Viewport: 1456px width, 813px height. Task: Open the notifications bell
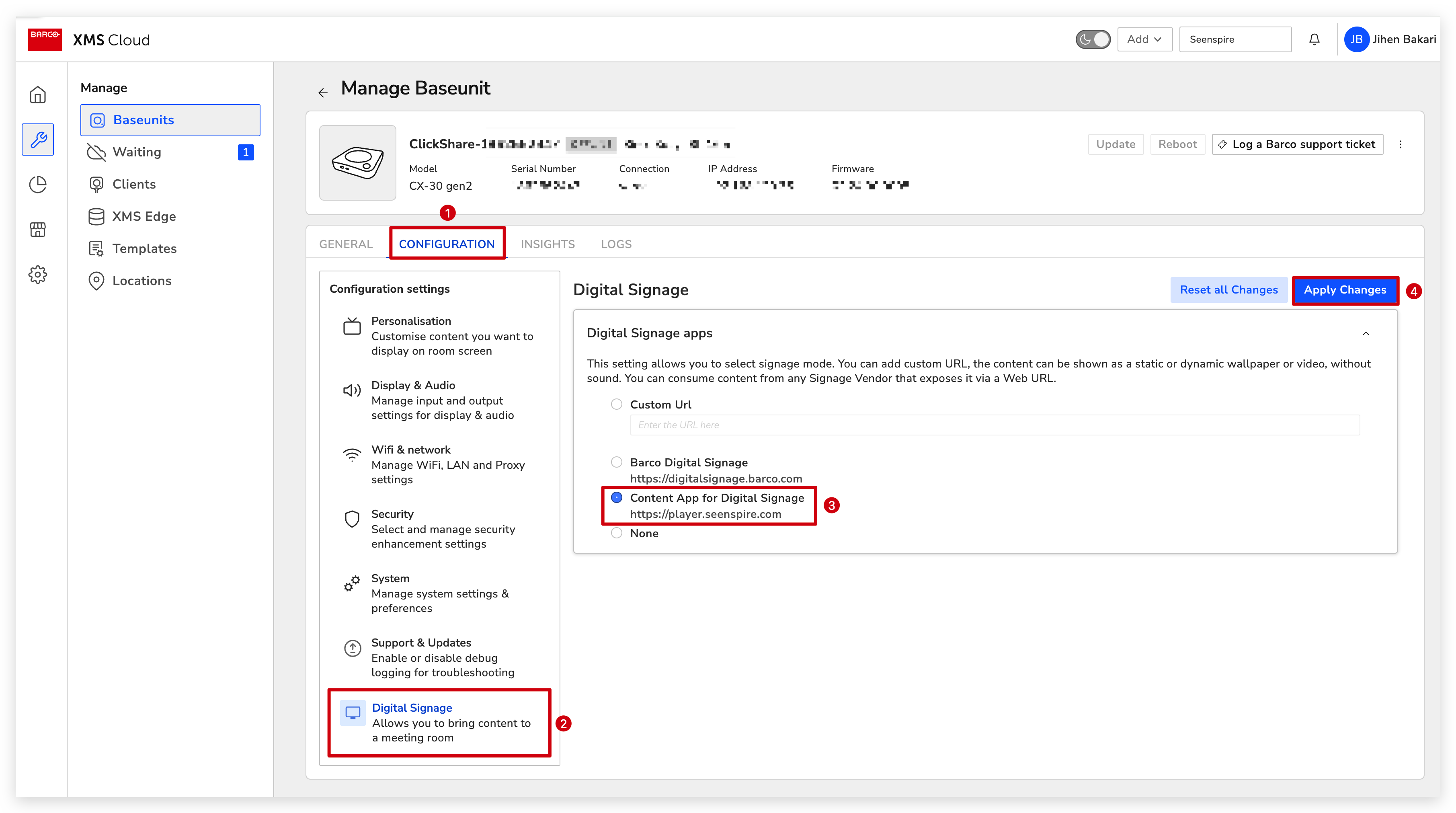click(x=1314, y=39)
